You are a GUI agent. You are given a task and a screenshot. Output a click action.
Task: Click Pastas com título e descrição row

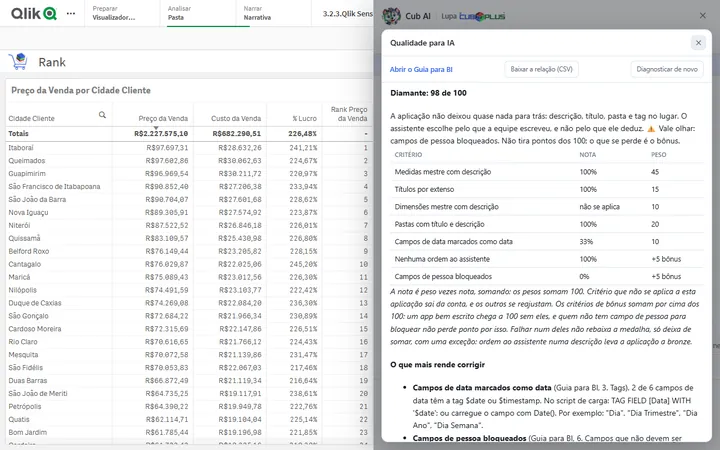(546, 224)
